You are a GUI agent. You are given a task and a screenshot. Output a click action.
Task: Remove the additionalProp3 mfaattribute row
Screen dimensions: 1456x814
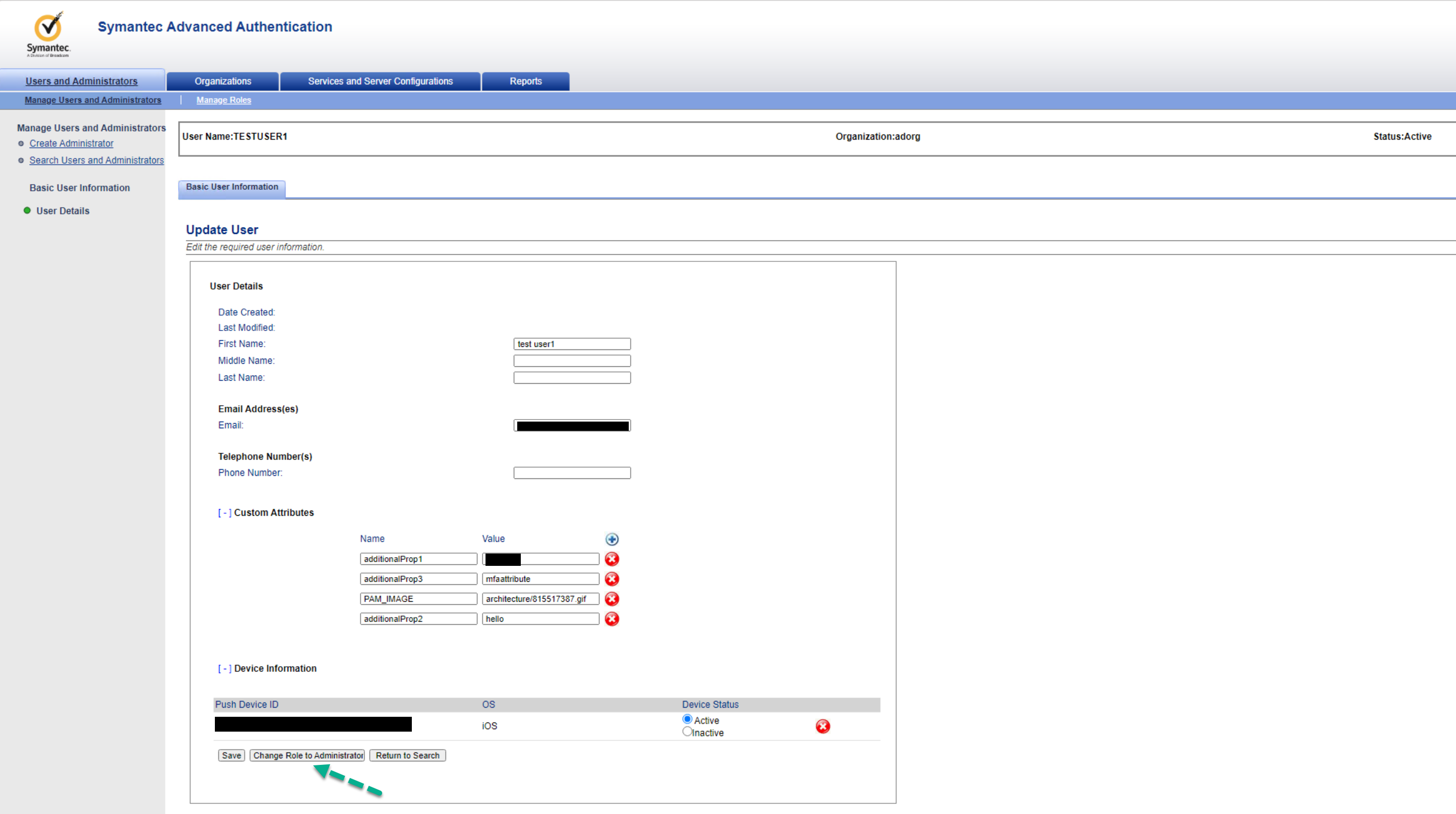[x=611, y=579]
